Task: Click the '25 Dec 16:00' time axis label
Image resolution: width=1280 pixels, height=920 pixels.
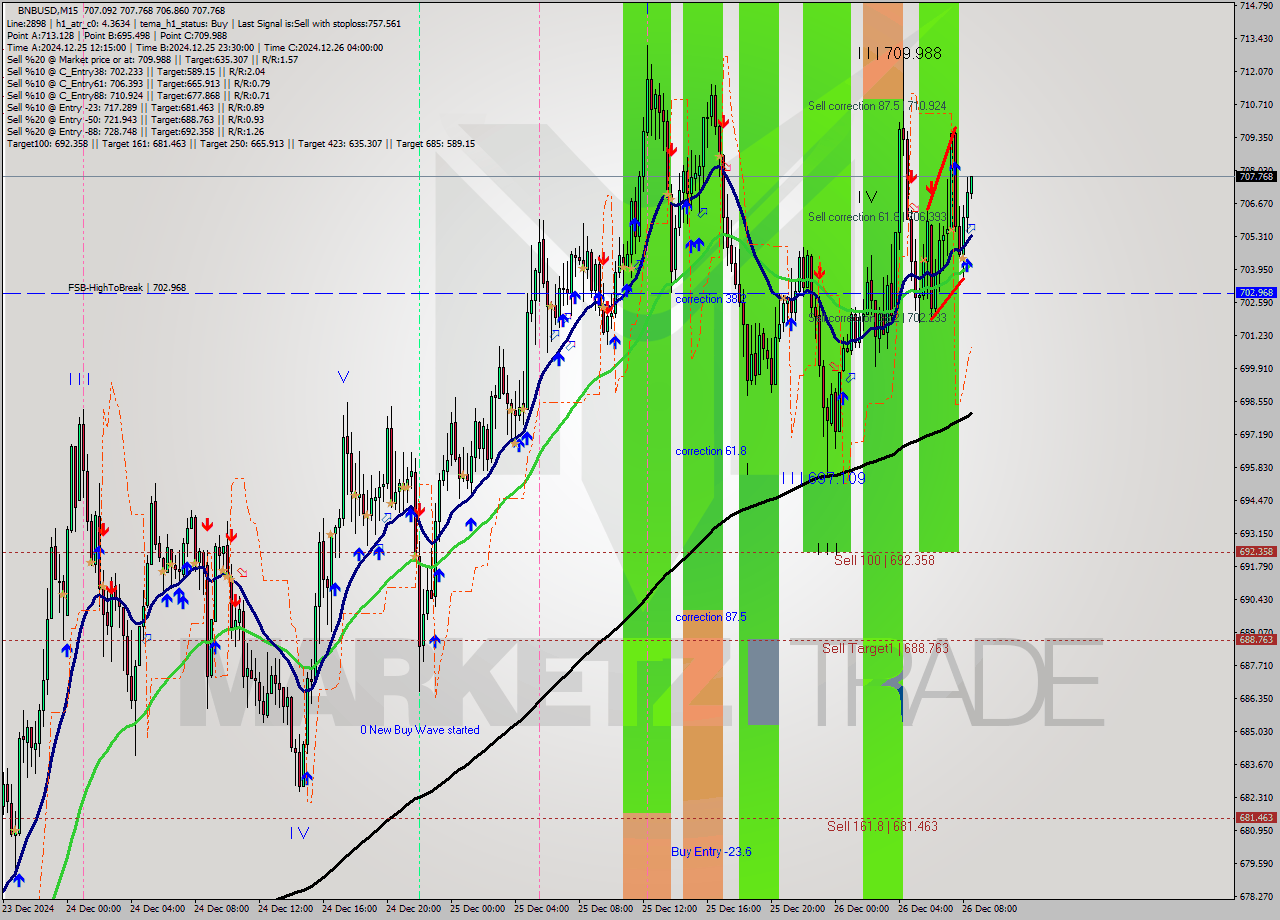Action: tap(735, 909)
